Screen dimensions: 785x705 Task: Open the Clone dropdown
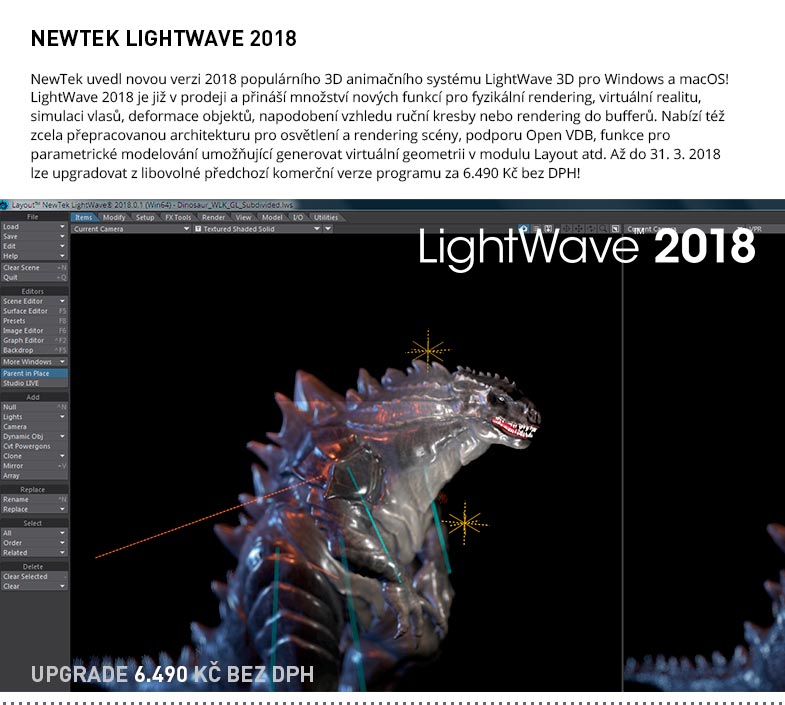[34, 456]
